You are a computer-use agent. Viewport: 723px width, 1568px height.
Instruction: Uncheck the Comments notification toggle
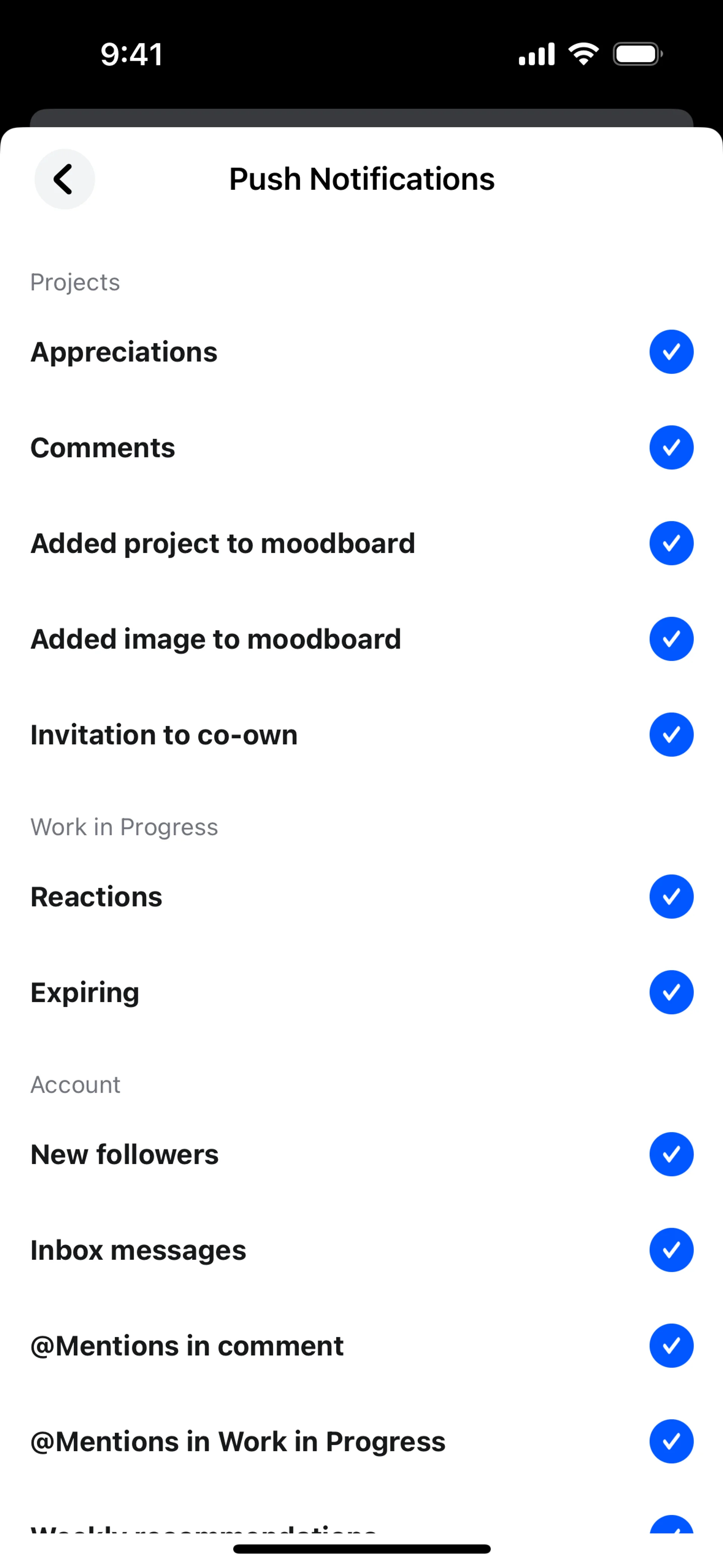pos(671,448)
